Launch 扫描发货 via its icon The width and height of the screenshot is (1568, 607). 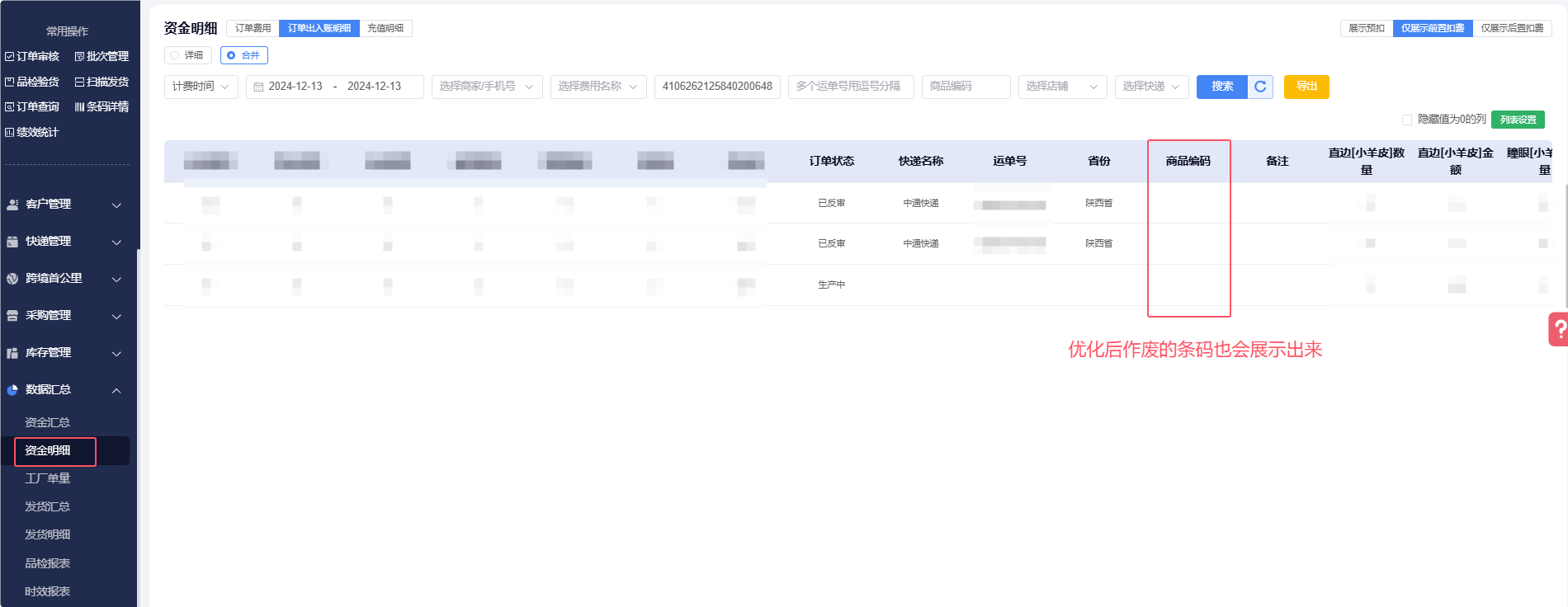pos(79,82)
